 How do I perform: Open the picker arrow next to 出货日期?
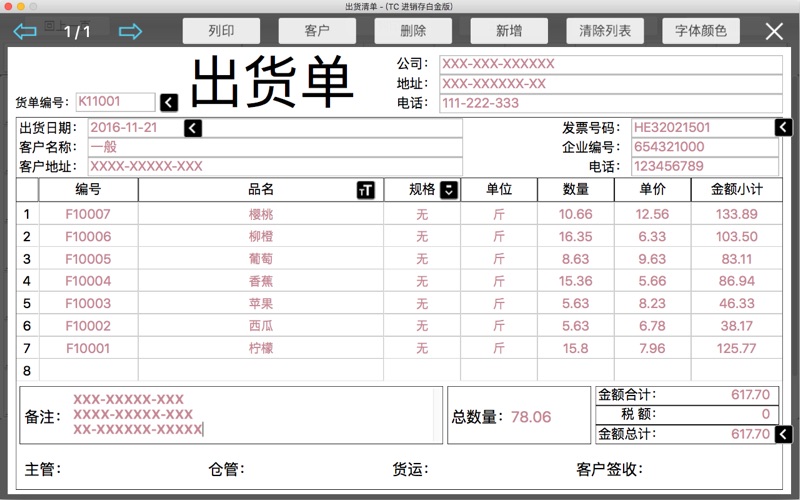click(193, 128)
